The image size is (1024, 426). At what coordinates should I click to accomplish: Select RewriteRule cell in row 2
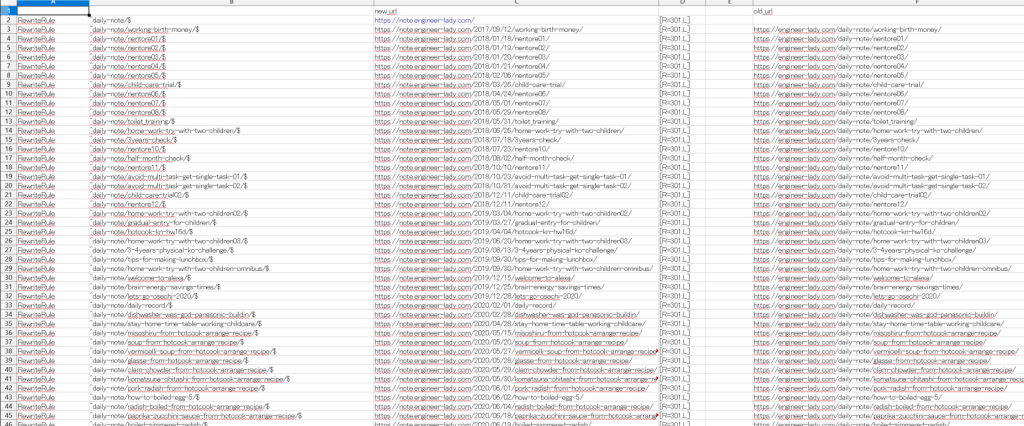tap(53, 20)
